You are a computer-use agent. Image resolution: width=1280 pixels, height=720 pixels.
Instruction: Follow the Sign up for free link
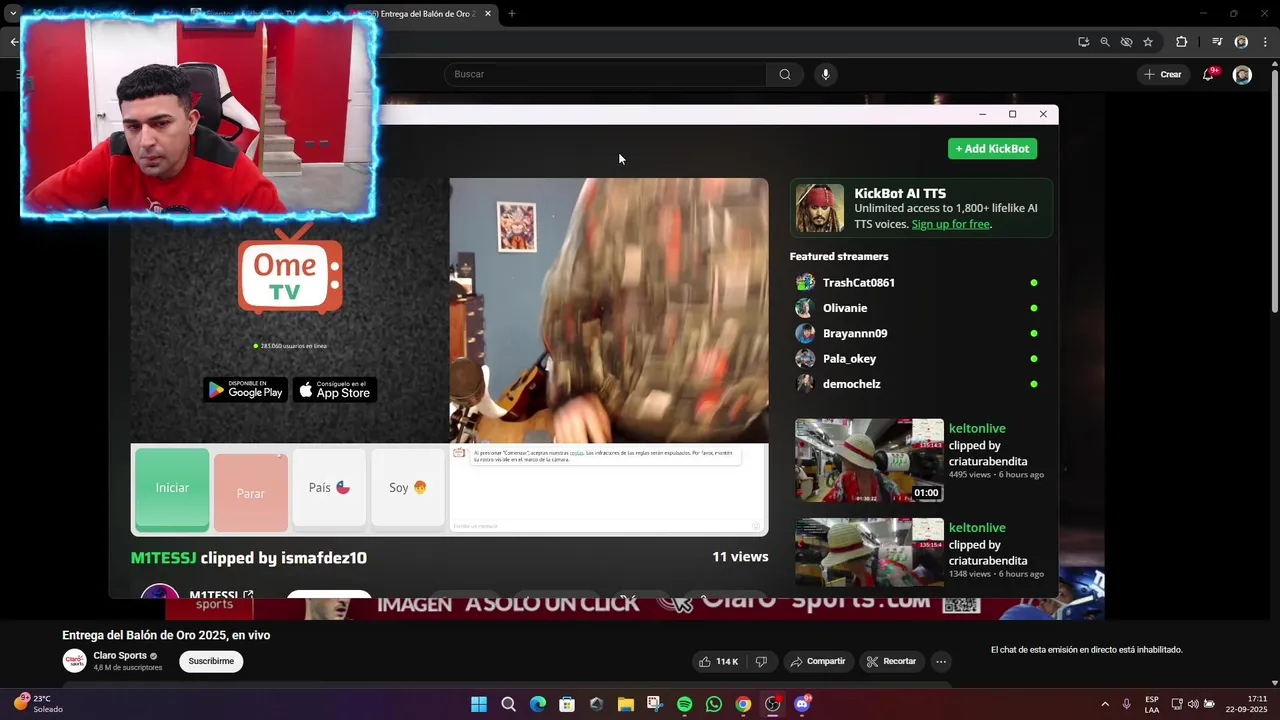(x=950, y=224)
